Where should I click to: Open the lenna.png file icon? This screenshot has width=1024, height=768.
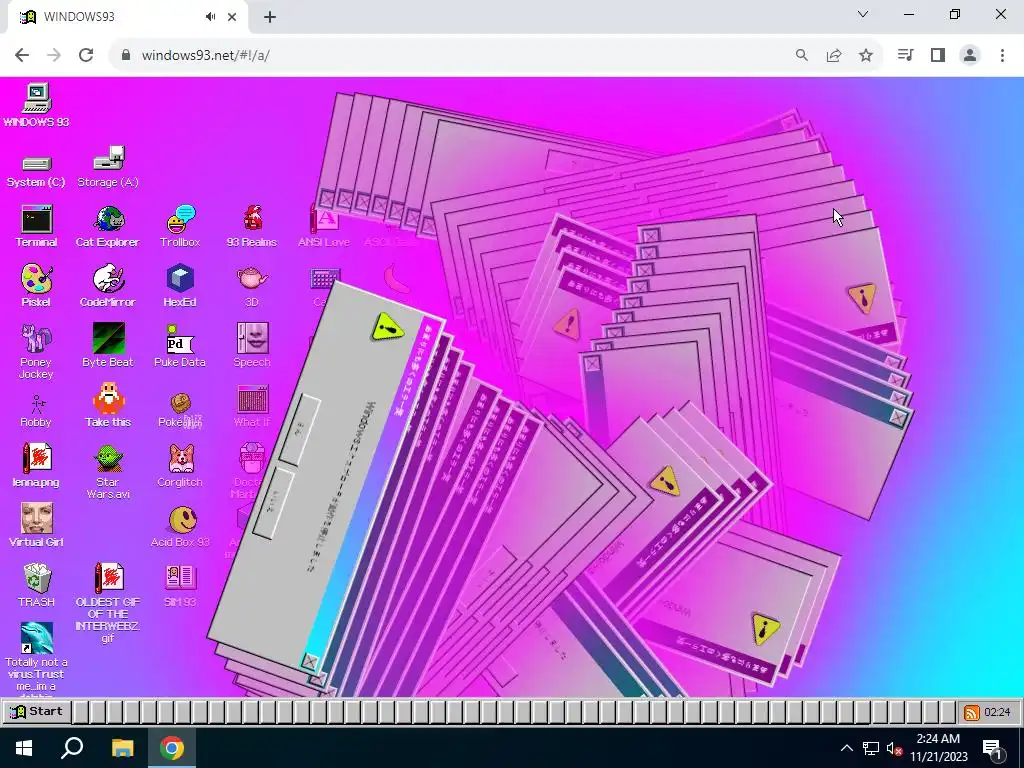click(x=37, y=458)
